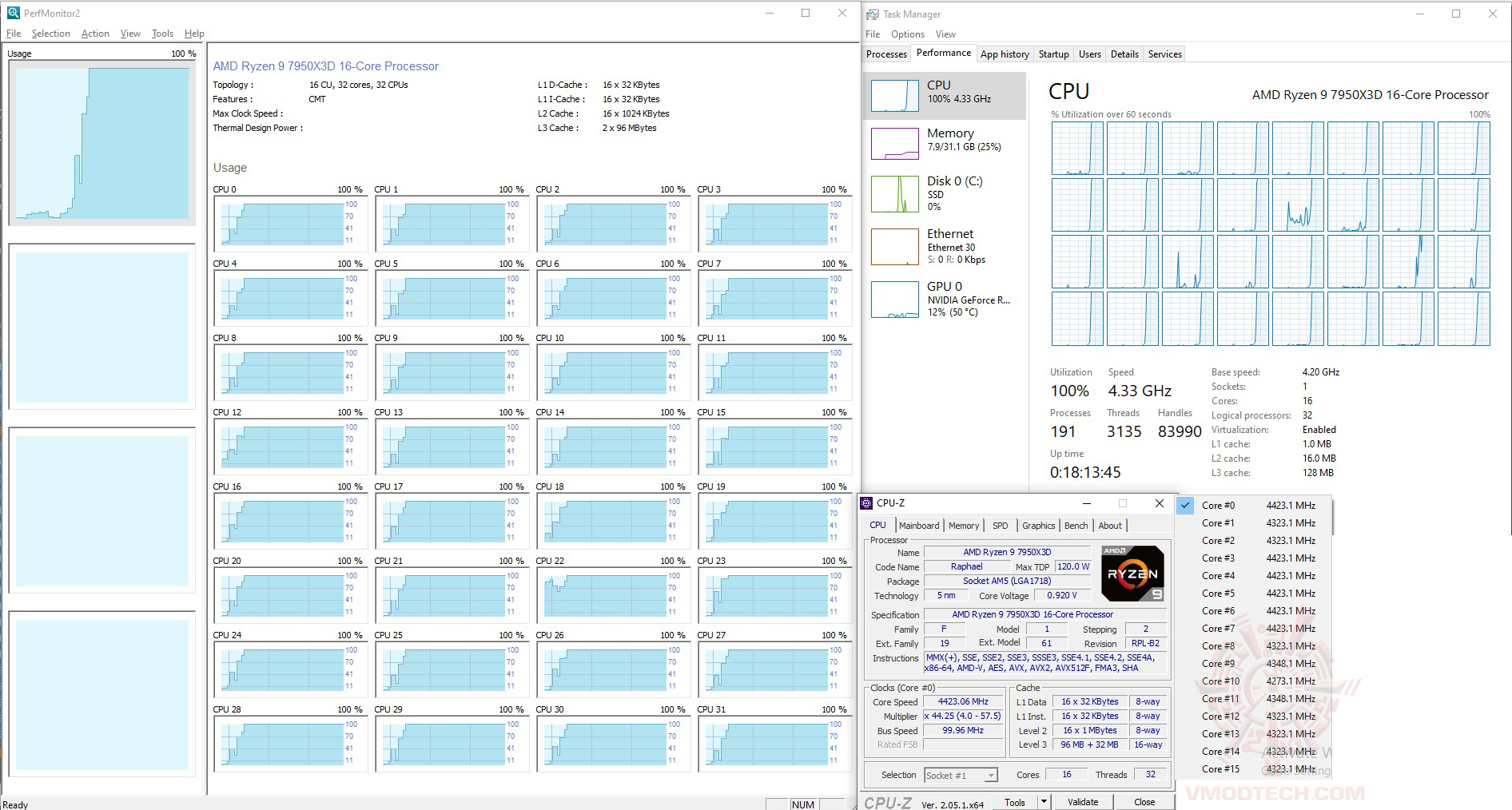Image resolution: width=1512 pixels, height=810 pixels.
Task: Click the Multiplier field showing x 44.25
Action: tap(963, 716)
